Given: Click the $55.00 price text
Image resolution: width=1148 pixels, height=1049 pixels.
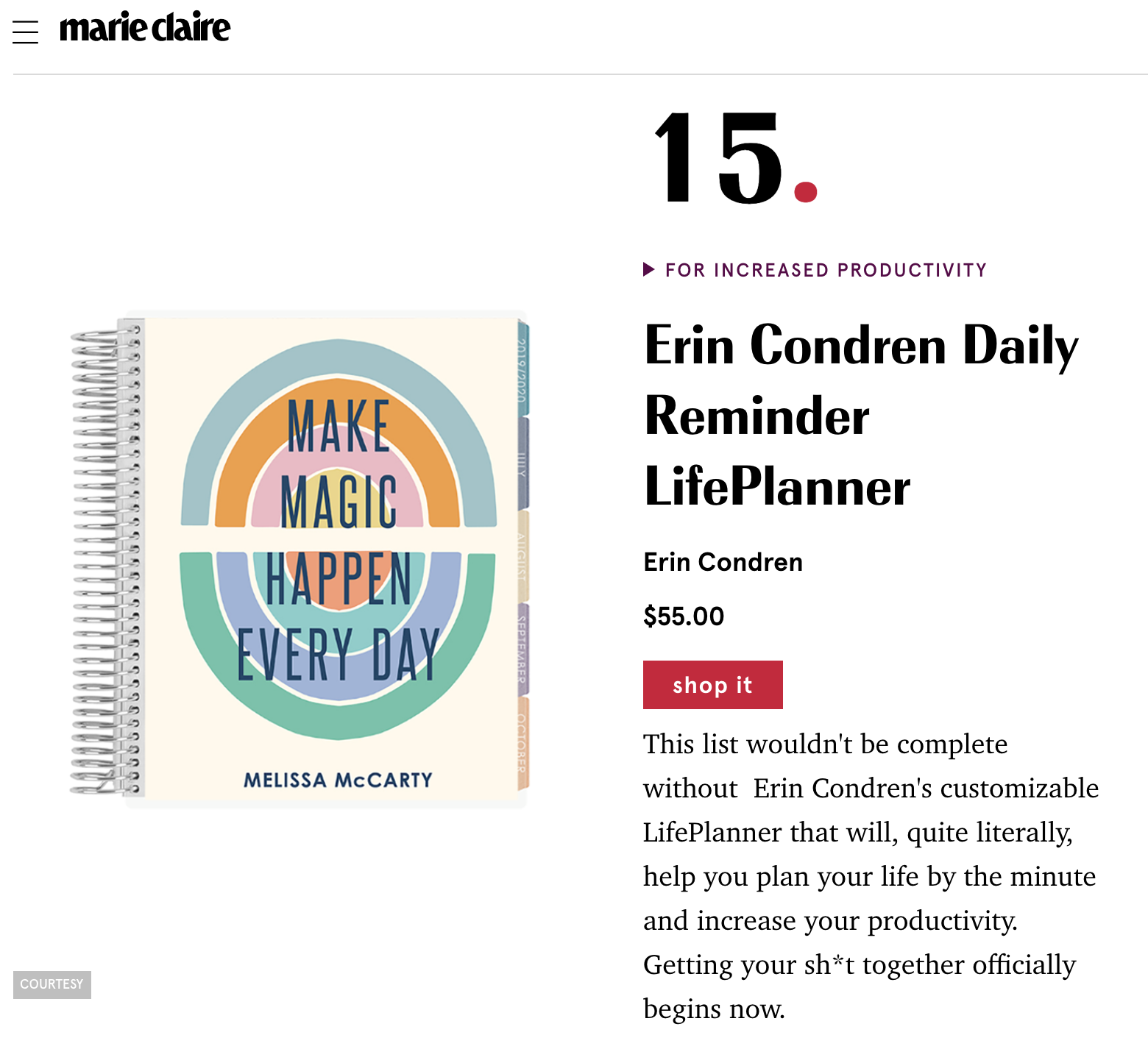Looking at the screenshot, I should point(683,616).
